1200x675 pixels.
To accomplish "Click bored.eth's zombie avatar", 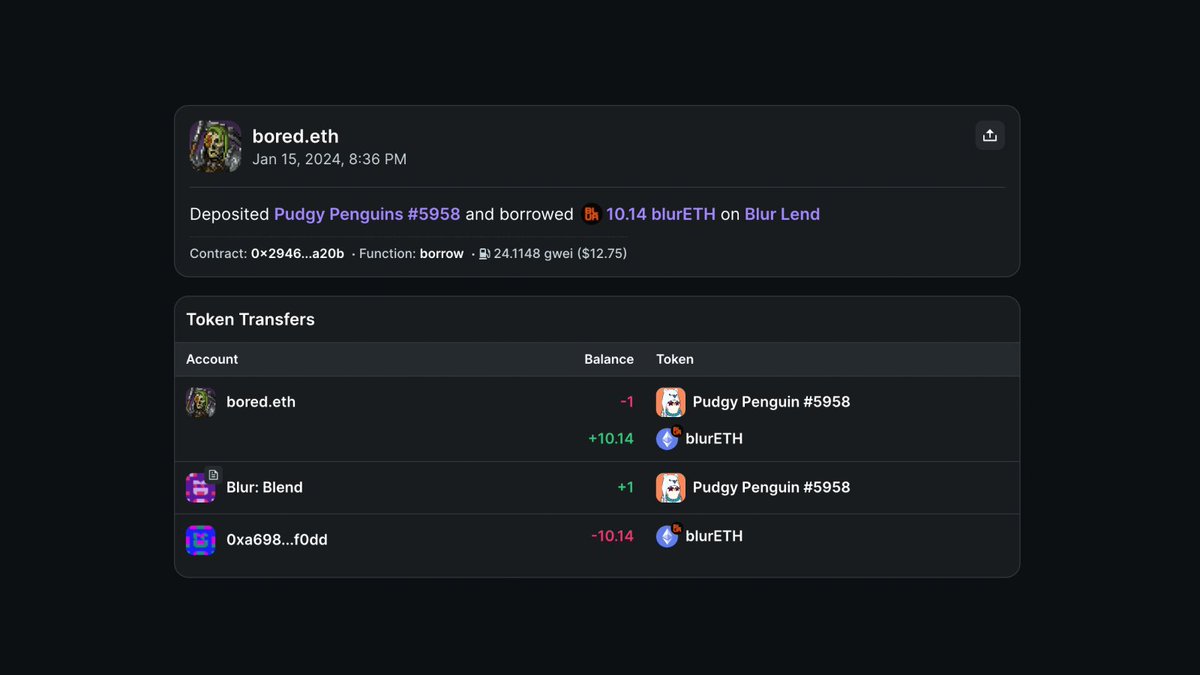I will [214, 146].
